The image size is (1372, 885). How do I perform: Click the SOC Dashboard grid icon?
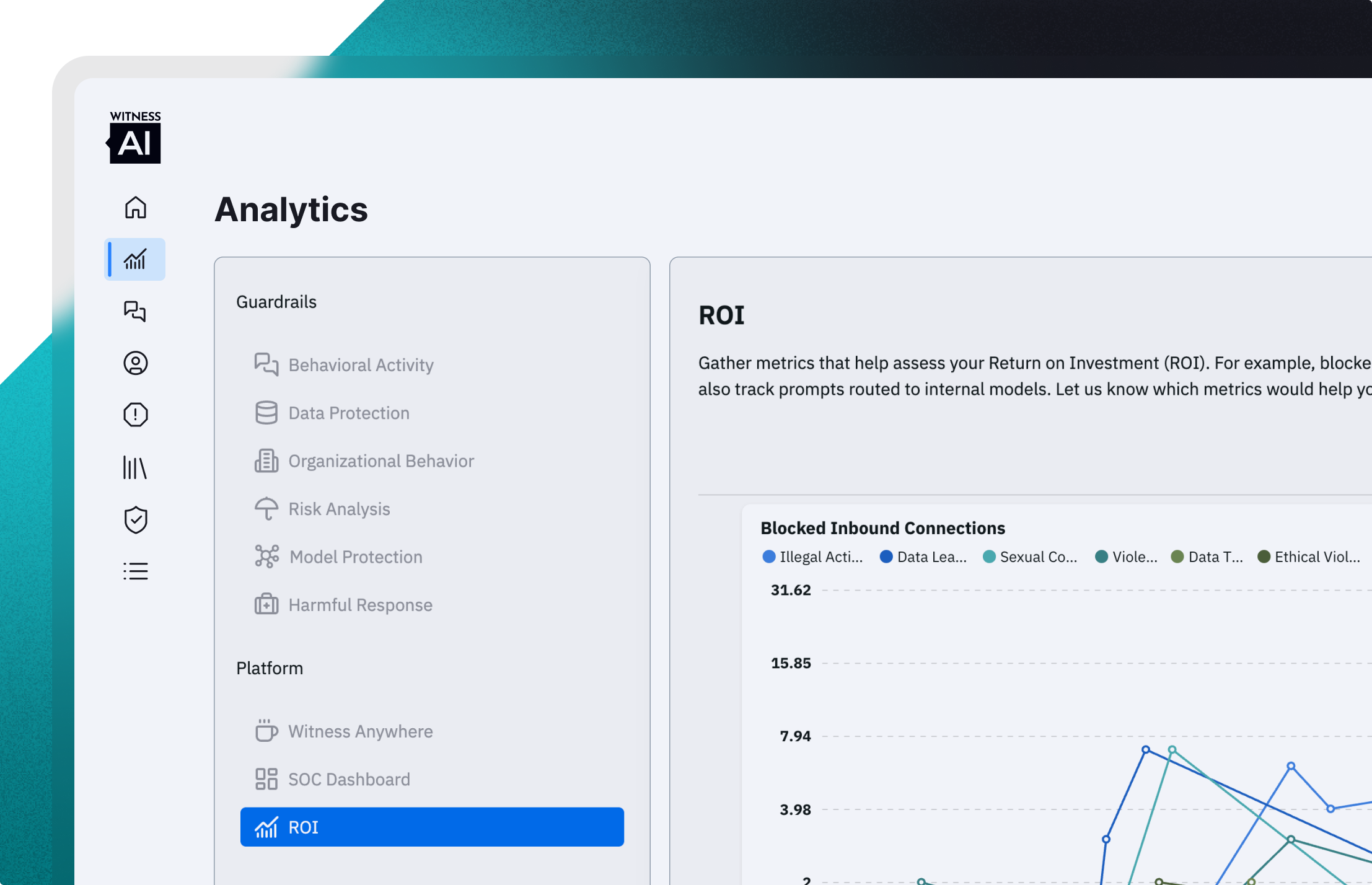pyautogui.click(x=266, y=779)
